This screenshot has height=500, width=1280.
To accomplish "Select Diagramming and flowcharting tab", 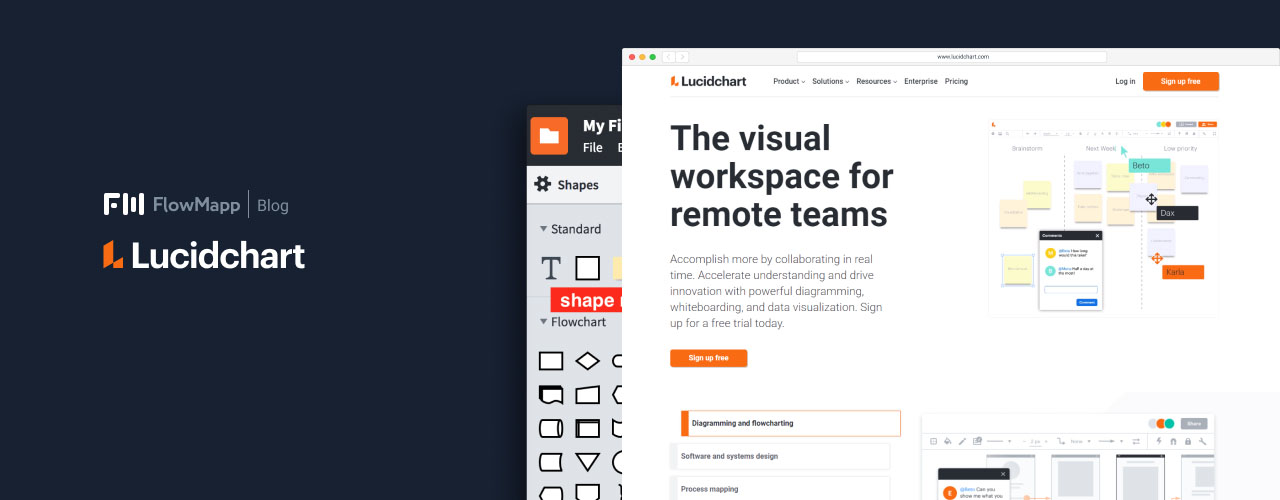I will [x=790, y=423].
